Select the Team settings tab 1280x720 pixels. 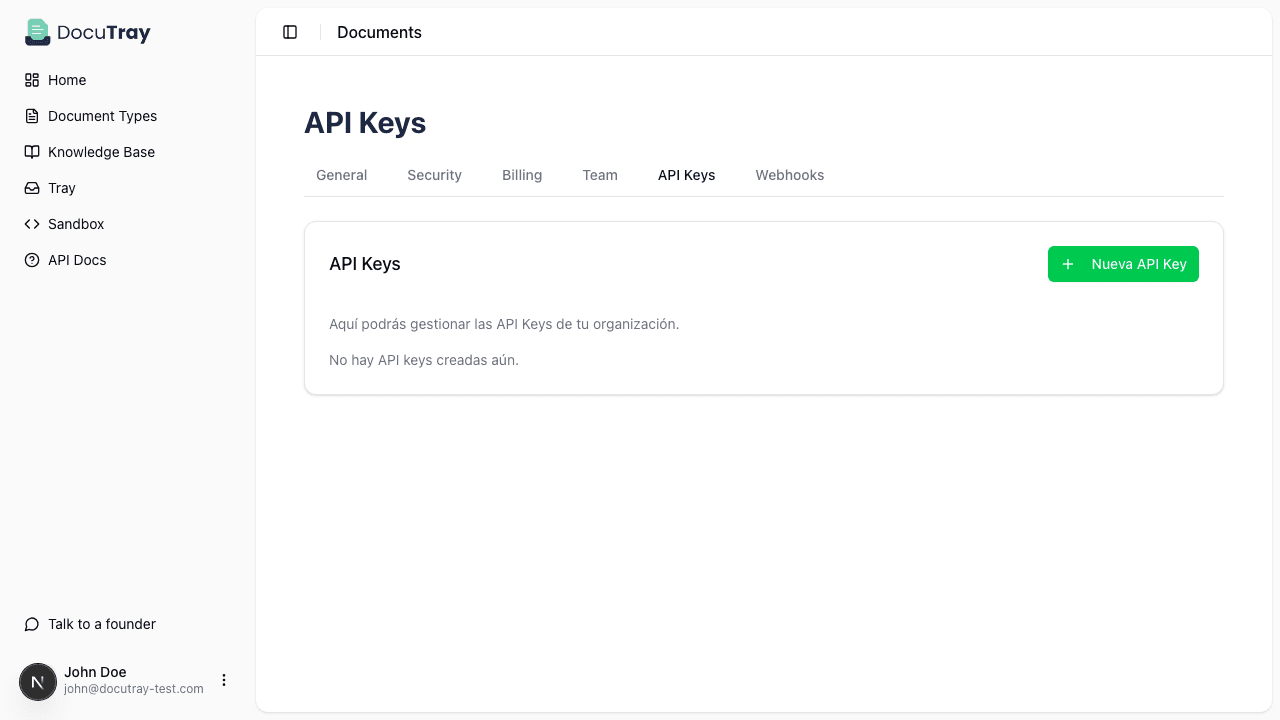coord(600,175)
